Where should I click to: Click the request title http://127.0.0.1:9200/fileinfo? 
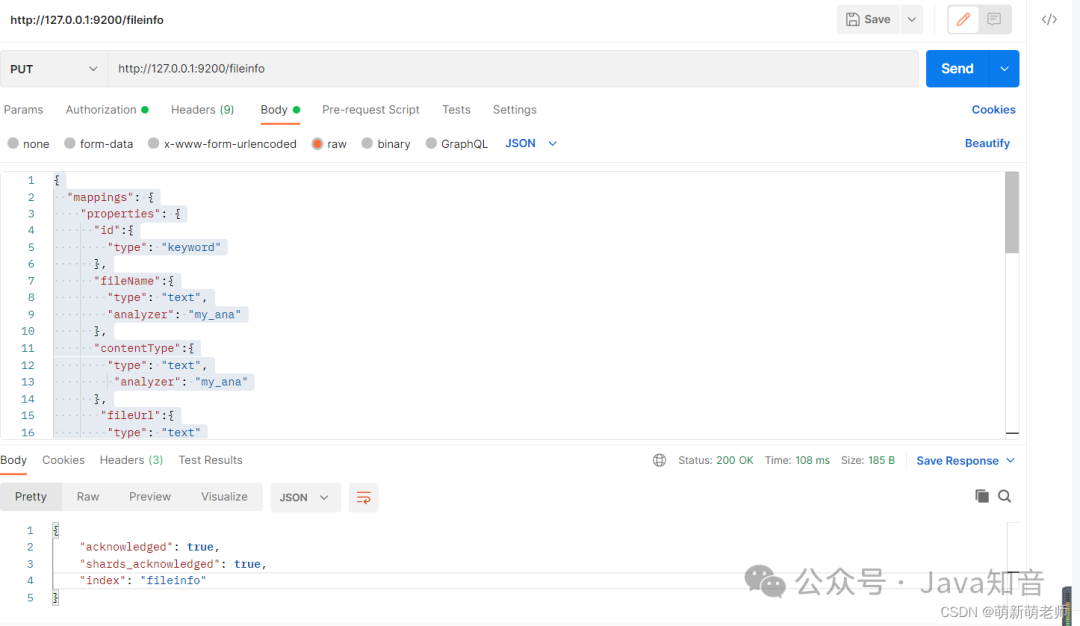[87, 20]
